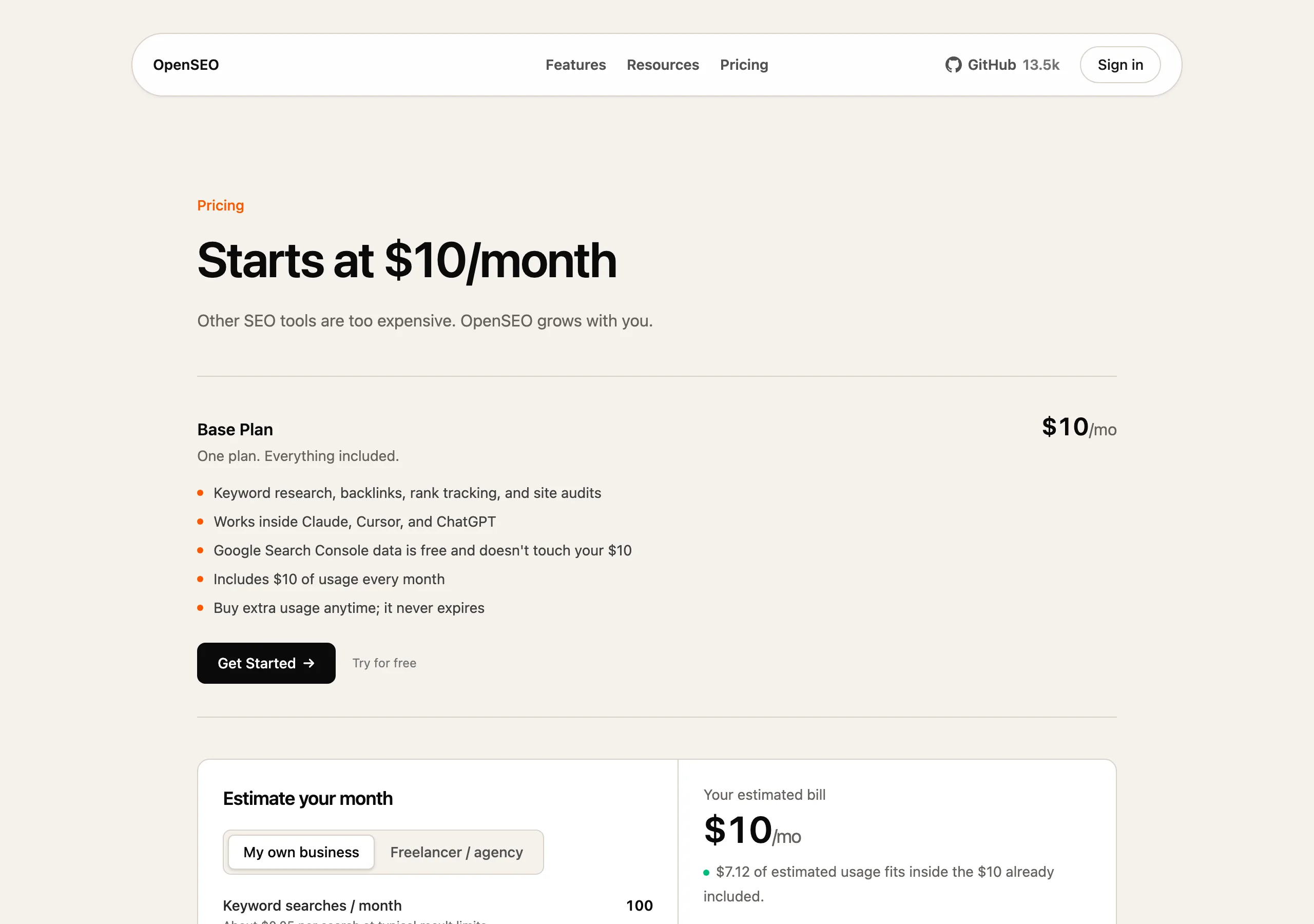The width and height of the screenshot is (1314, 924).
Task: Click the Try for free text
Action: pyautogui.click(x=384, y=663)
